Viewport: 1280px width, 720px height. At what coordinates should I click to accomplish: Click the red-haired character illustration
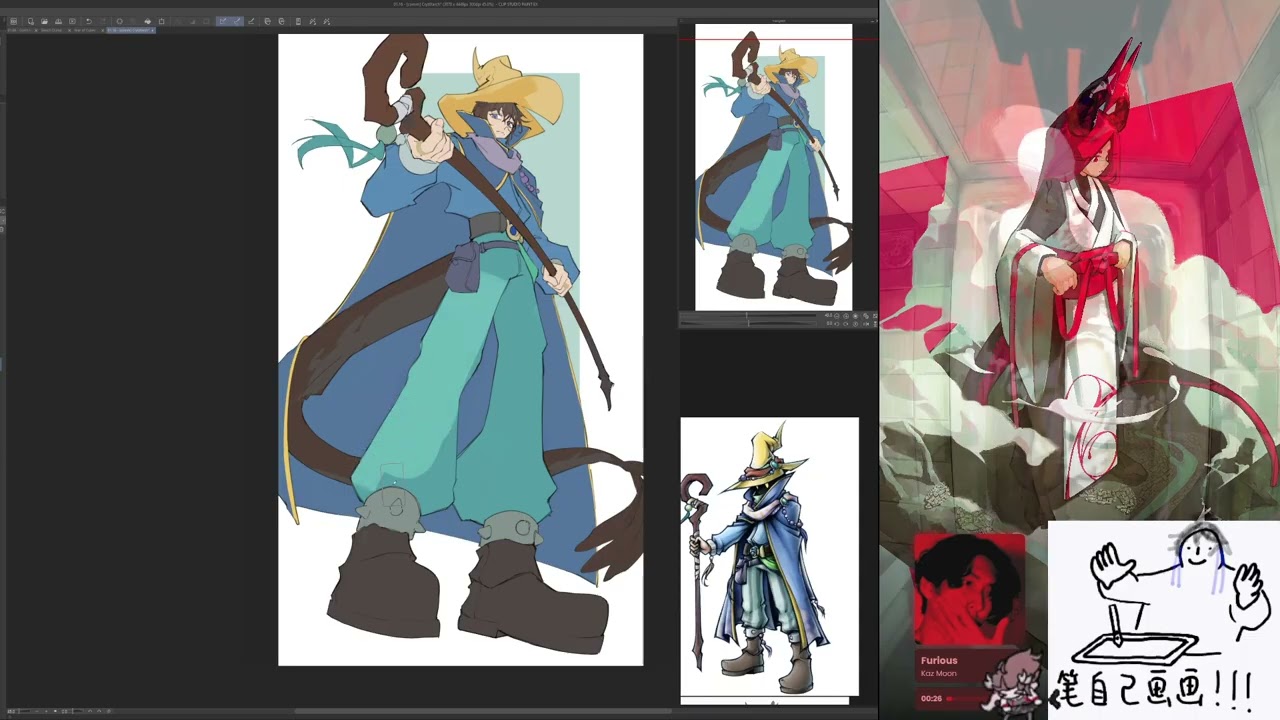tap(1080, 260)
